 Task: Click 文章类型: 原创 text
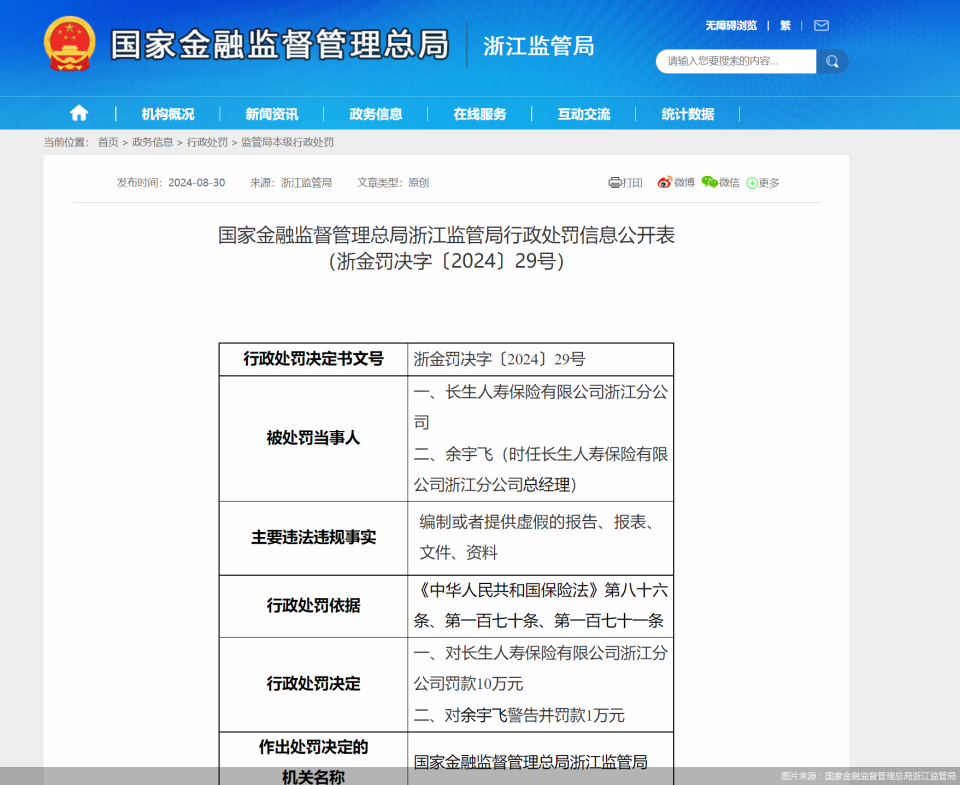click(393, 182)
